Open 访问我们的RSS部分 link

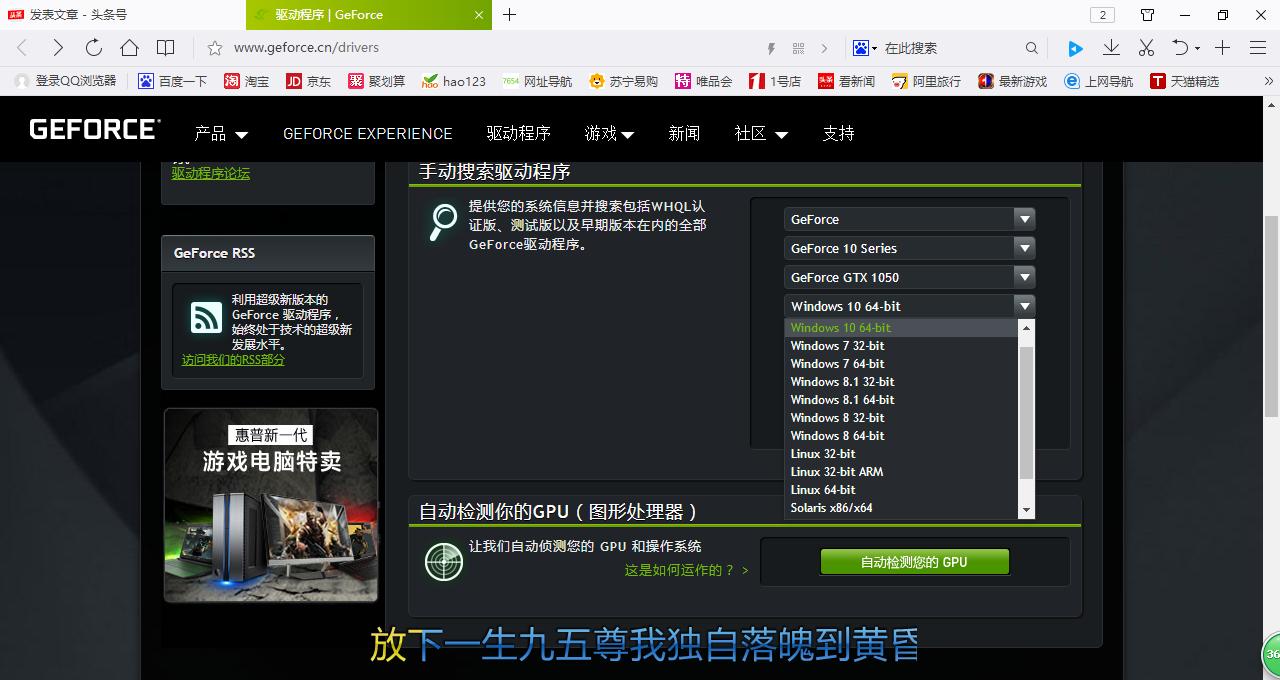(233, 360)
